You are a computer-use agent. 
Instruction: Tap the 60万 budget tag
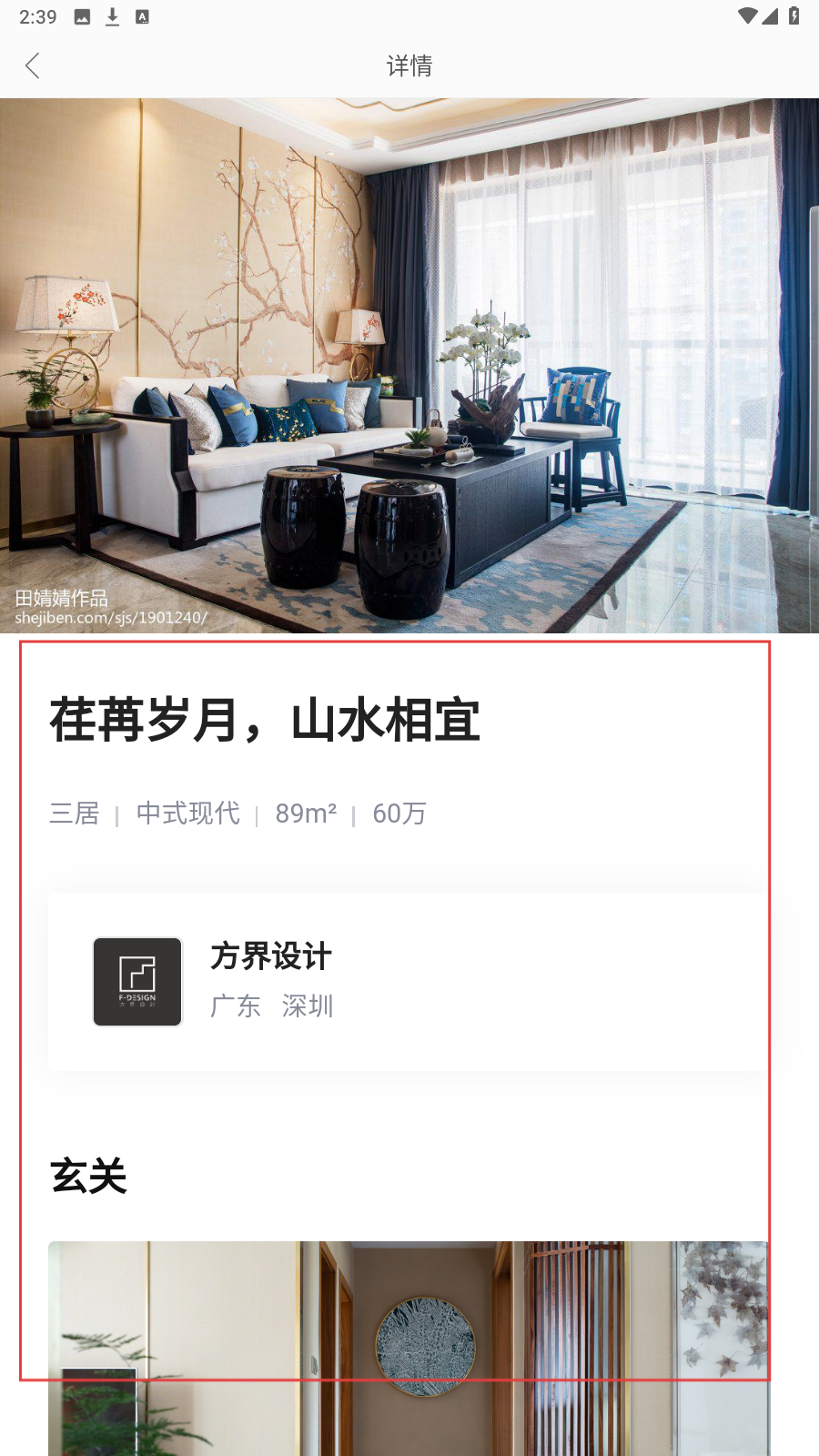tap(399, 814)
